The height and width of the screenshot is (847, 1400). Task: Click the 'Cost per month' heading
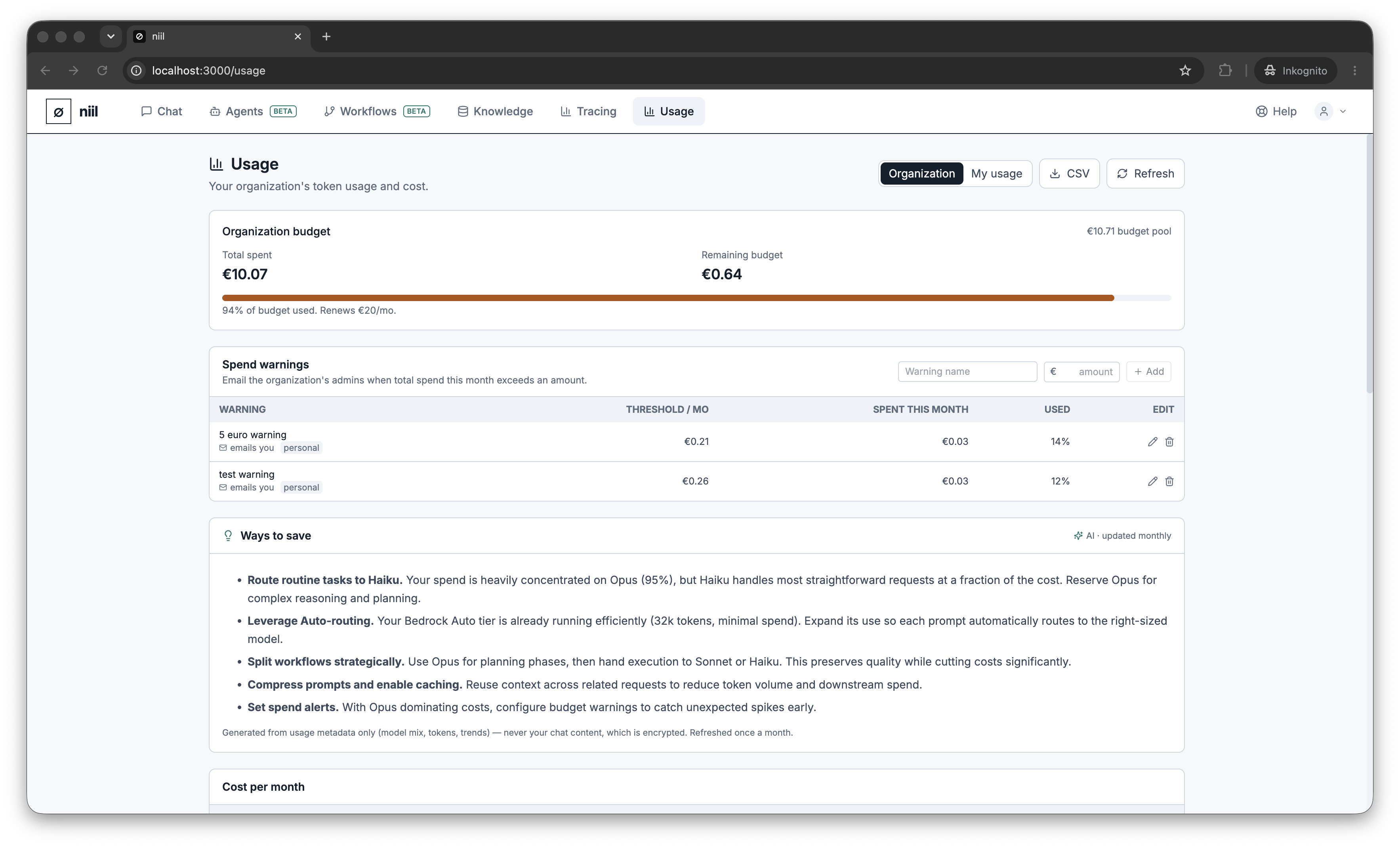point(263,787)
